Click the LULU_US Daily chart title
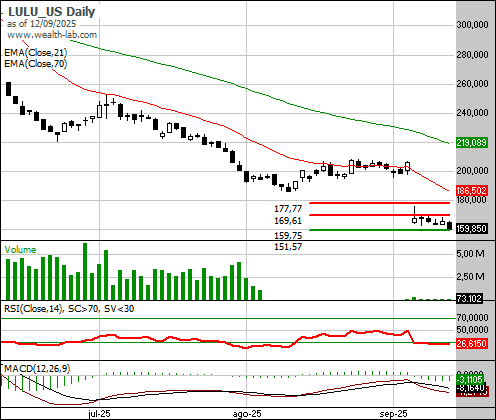Screen dimensions: 496x420 click(52, 12)
